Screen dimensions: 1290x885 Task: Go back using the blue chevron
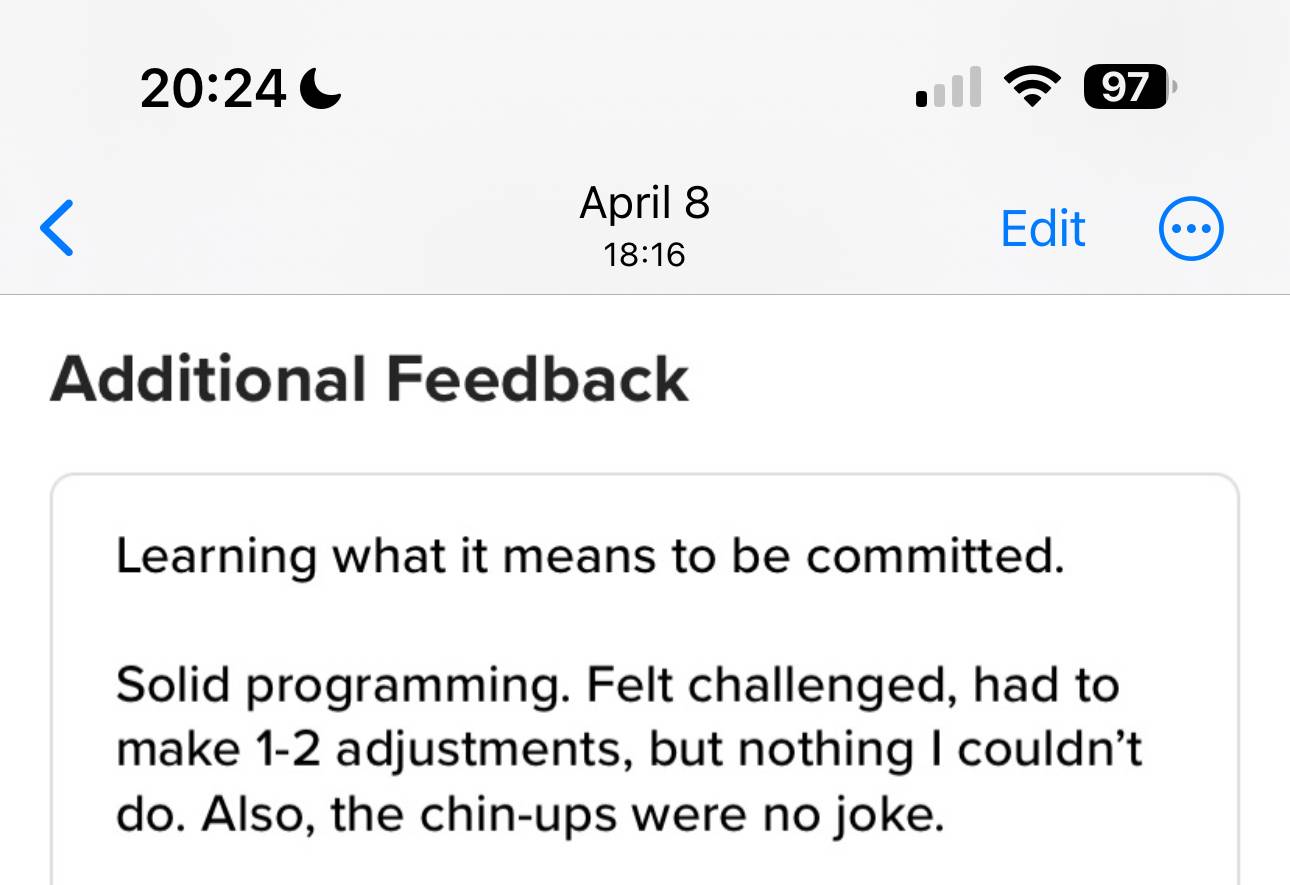[57, 228]
